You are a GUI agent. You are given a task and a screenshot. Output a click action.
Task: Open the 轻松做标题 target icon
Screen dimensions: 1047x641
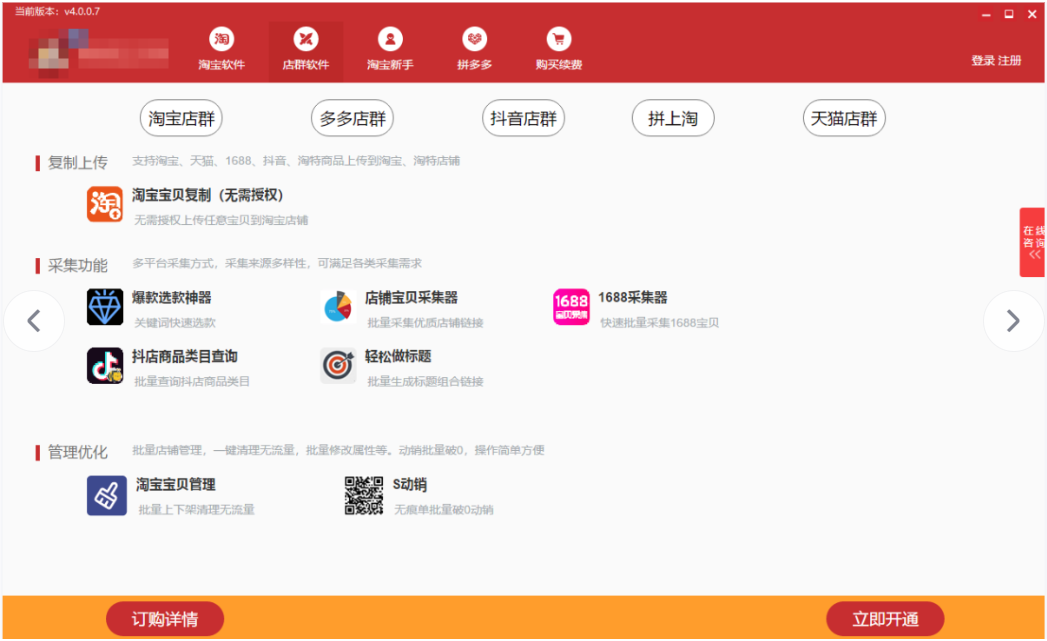click(x=338, y=366)
